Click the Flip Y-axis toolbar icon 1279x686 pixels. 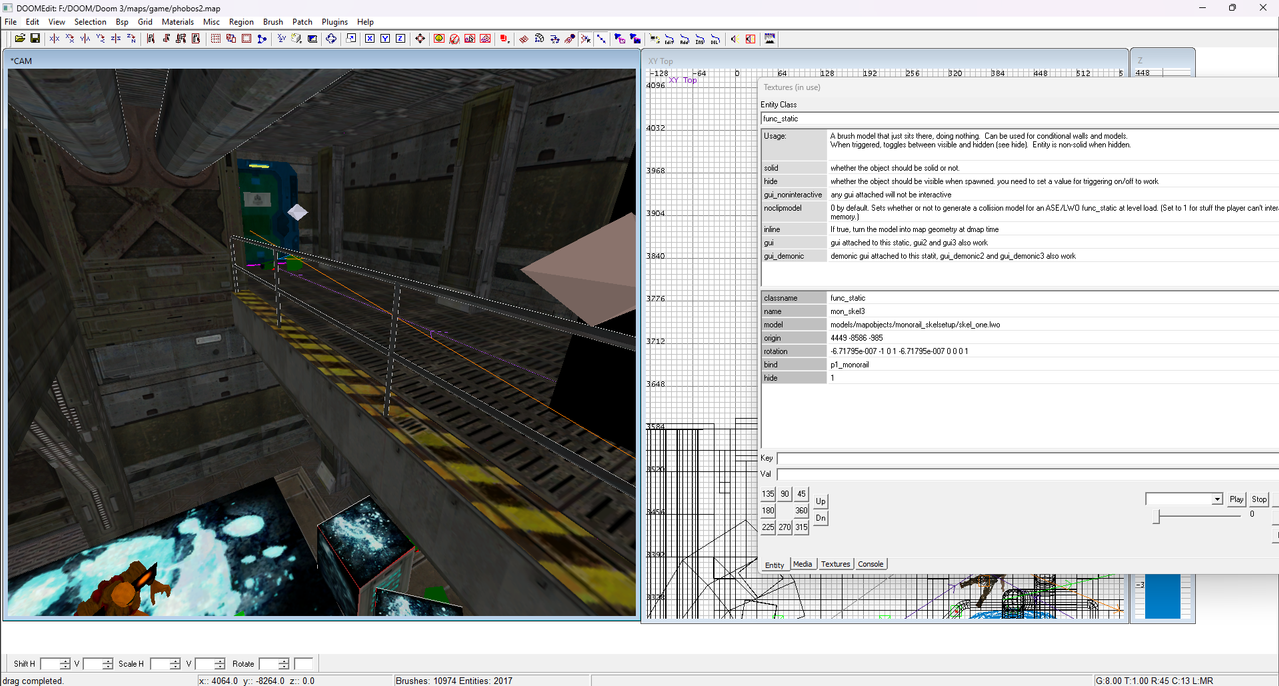pos(85,39)
